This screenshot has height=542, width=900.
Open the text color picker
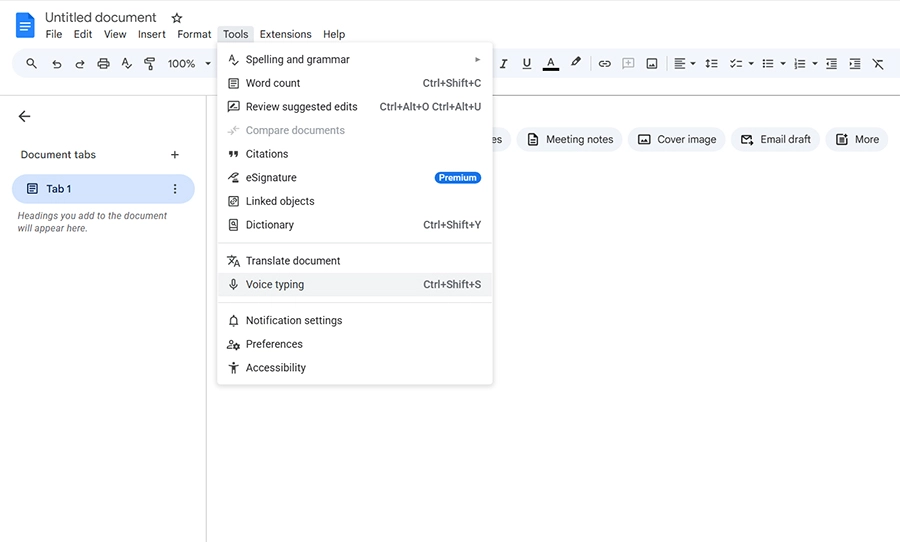[550, 64]
